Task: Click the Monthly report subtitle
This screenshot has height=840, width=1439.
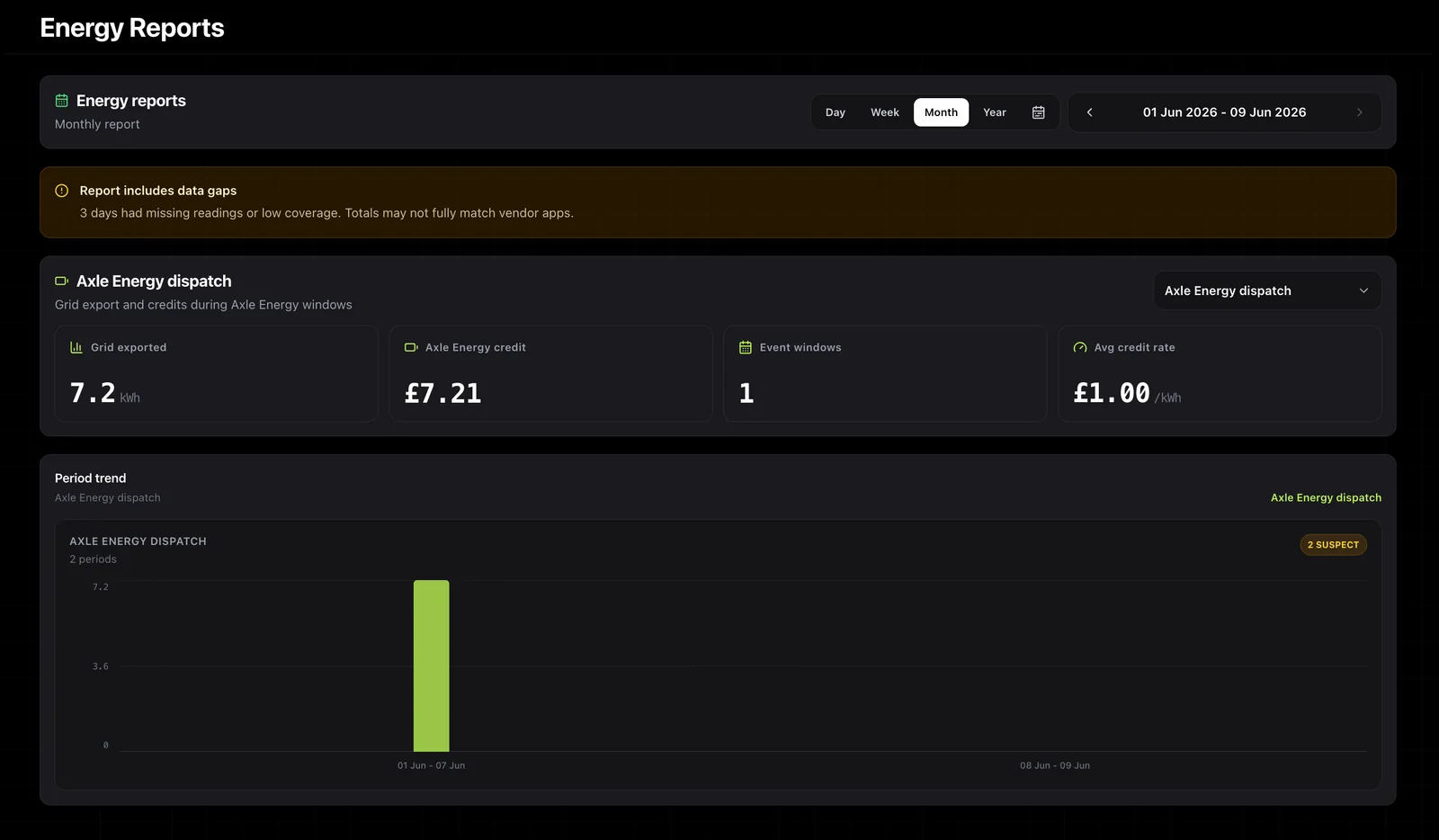Action: pyautogui.click(x=97, y=124)
